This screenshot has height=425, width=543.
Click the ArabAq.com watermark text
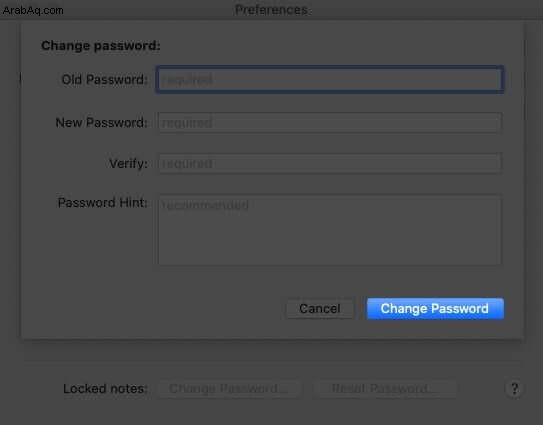(33, 10)
